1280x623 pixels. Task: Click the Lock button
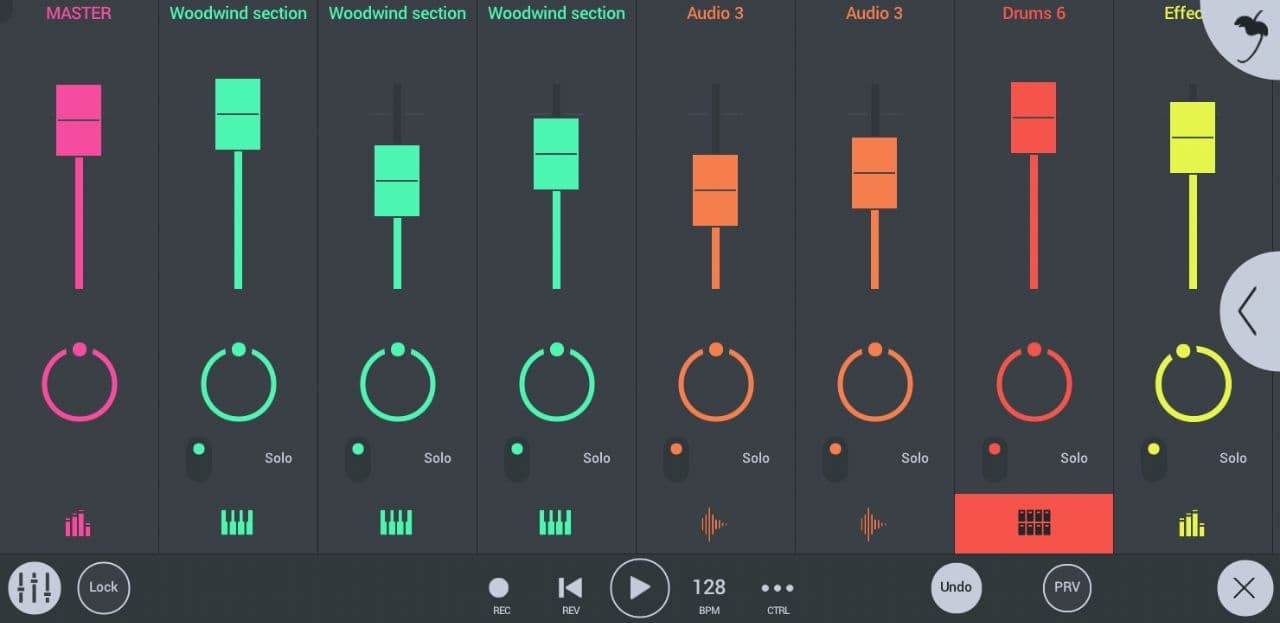(x=104, y=587)
